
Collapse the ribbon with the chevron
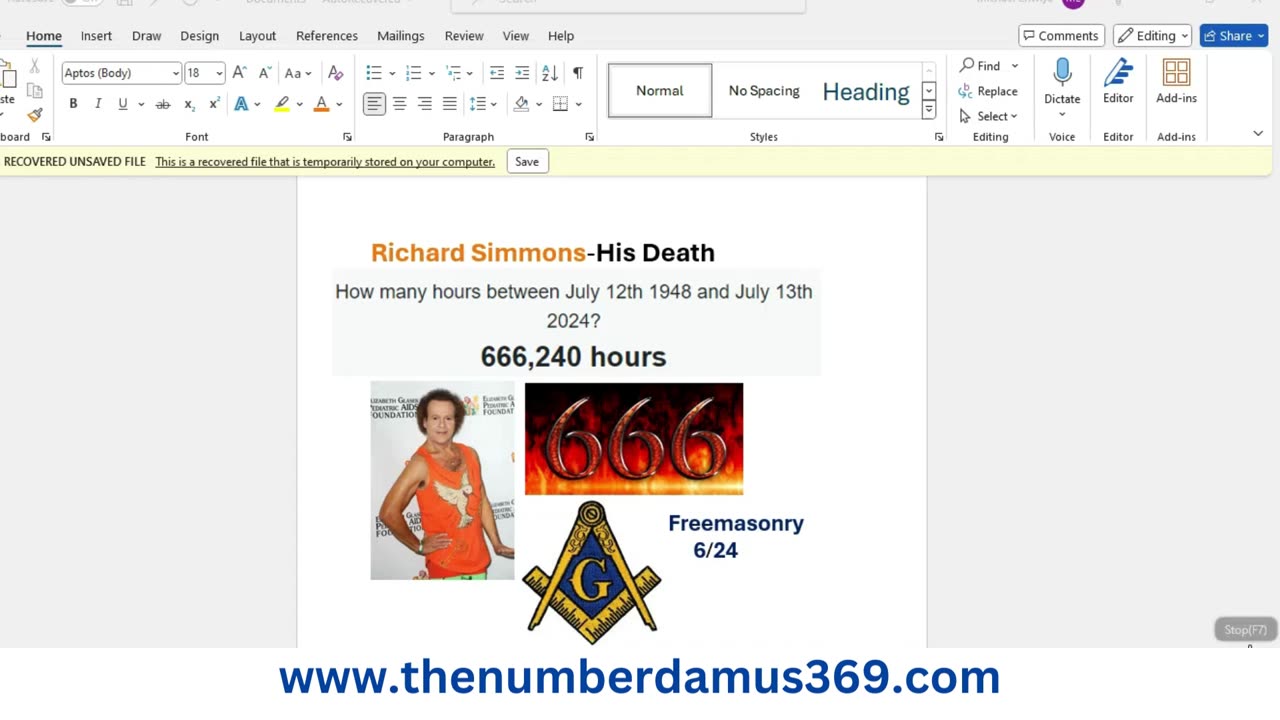[1258, 133]
